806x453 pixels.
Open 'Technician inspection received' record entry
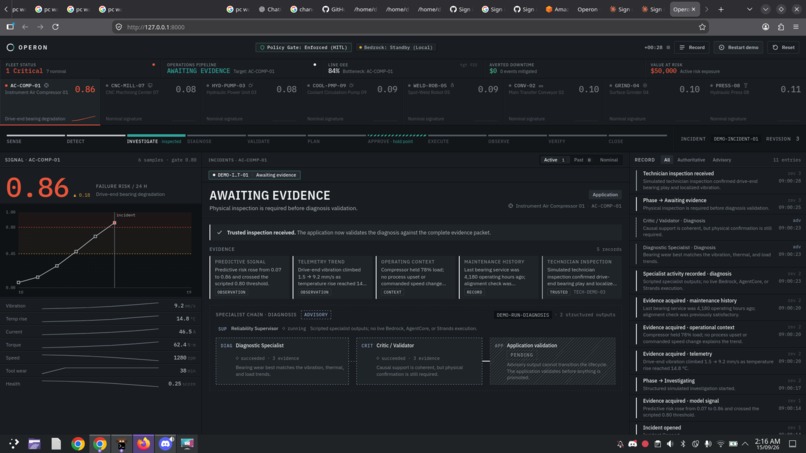click(x=719, y=180)
